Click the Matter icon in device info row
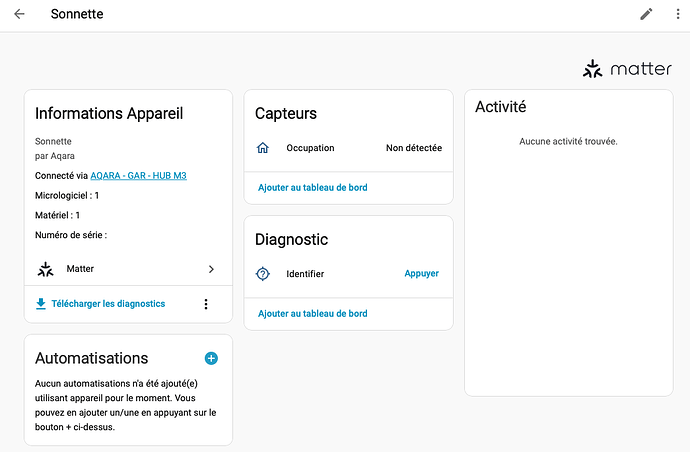Image resolution: width=690 pixels, height=452 pixels. click(45, 269)
